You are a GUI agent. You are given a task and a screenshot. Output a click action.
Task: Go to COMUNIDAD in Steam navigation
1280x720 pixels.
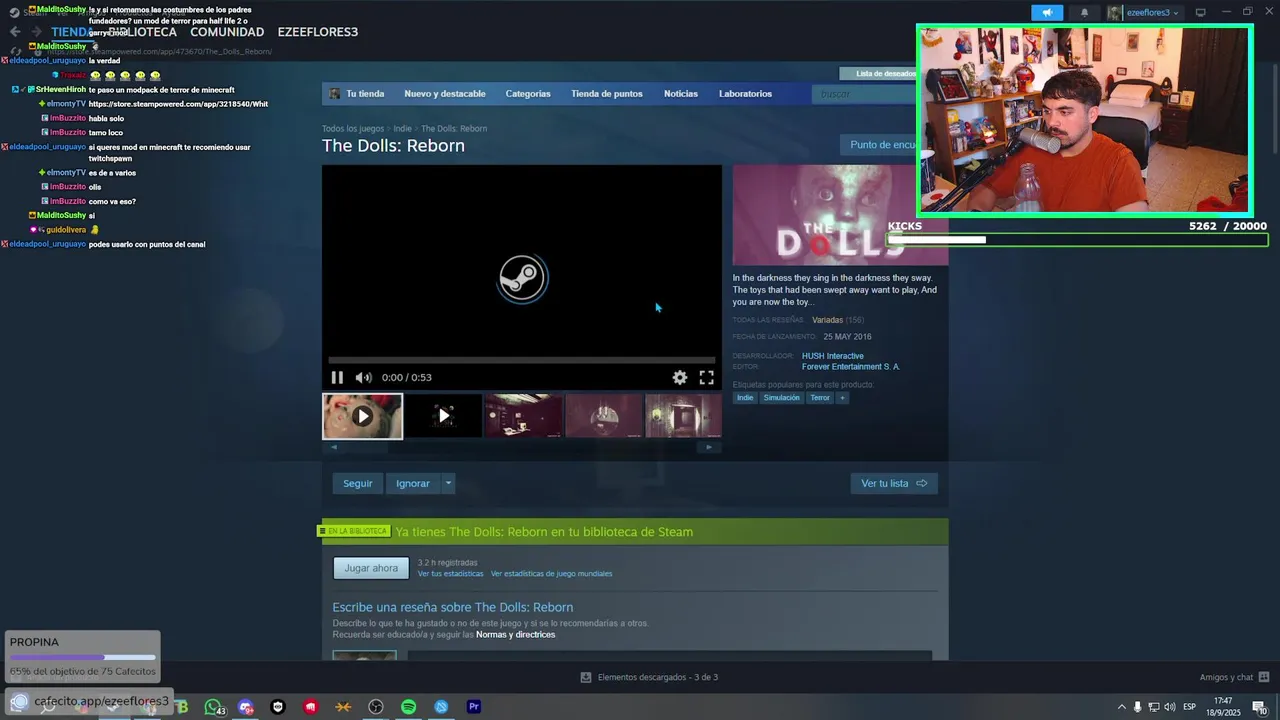(x=227, y=32)
